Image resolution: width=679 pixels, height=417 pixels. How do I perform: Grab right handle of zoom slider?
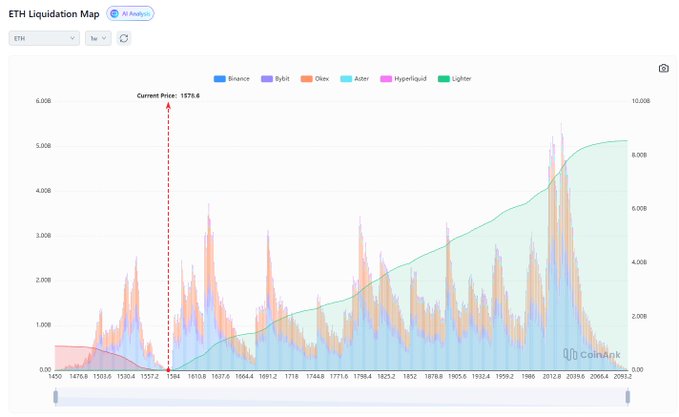pyautogui.click(x=627, y=397)
